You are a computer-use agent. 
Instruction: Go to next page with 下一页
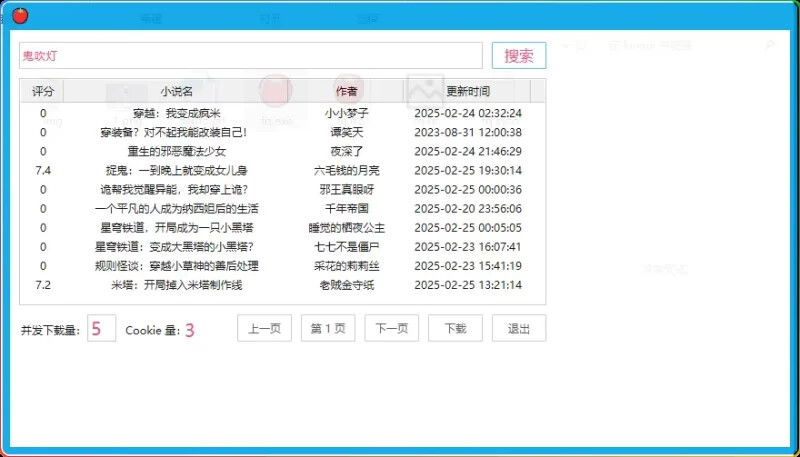(391, 329)
